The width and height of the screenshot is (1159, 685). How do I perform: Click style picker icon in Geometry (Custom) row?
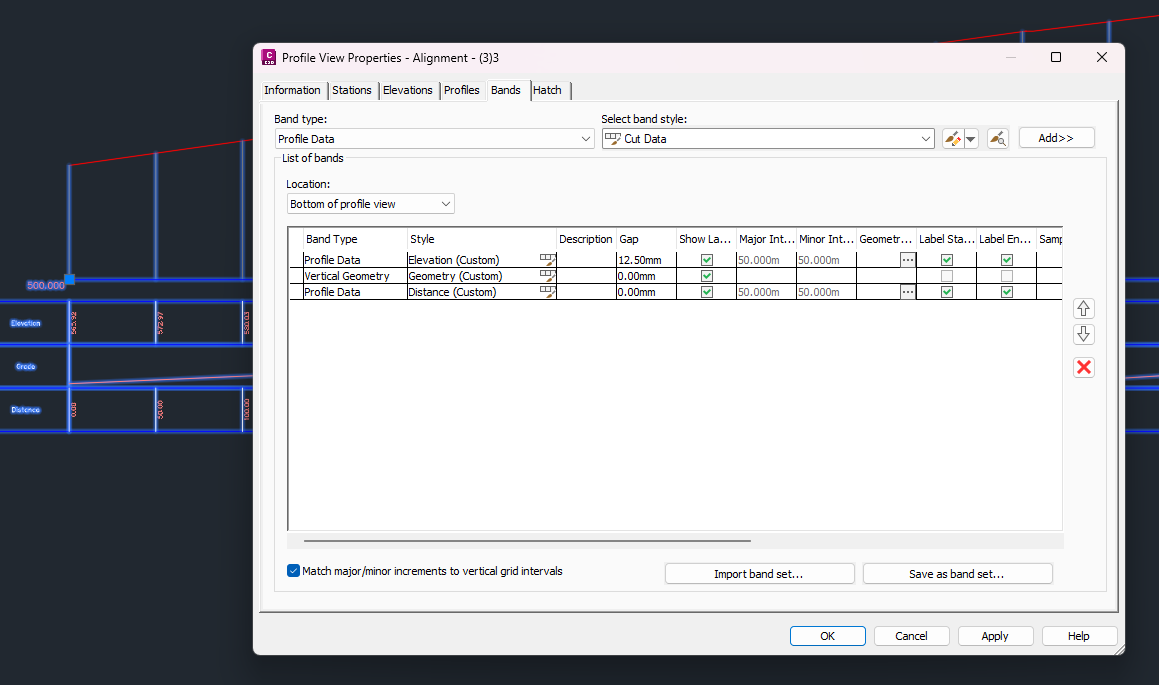(x=547, y=276)
